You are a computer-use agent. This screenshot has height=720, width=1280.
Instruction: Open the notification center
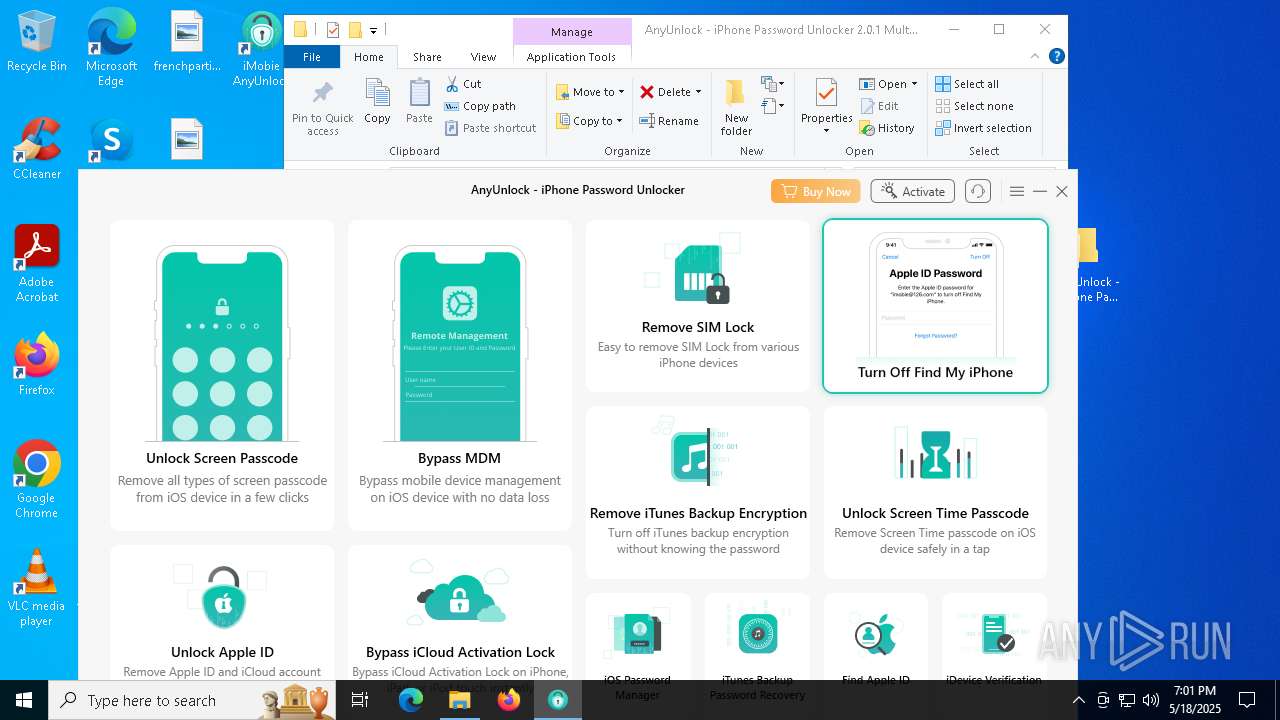pyautogui.click(x=1247, y=700)
